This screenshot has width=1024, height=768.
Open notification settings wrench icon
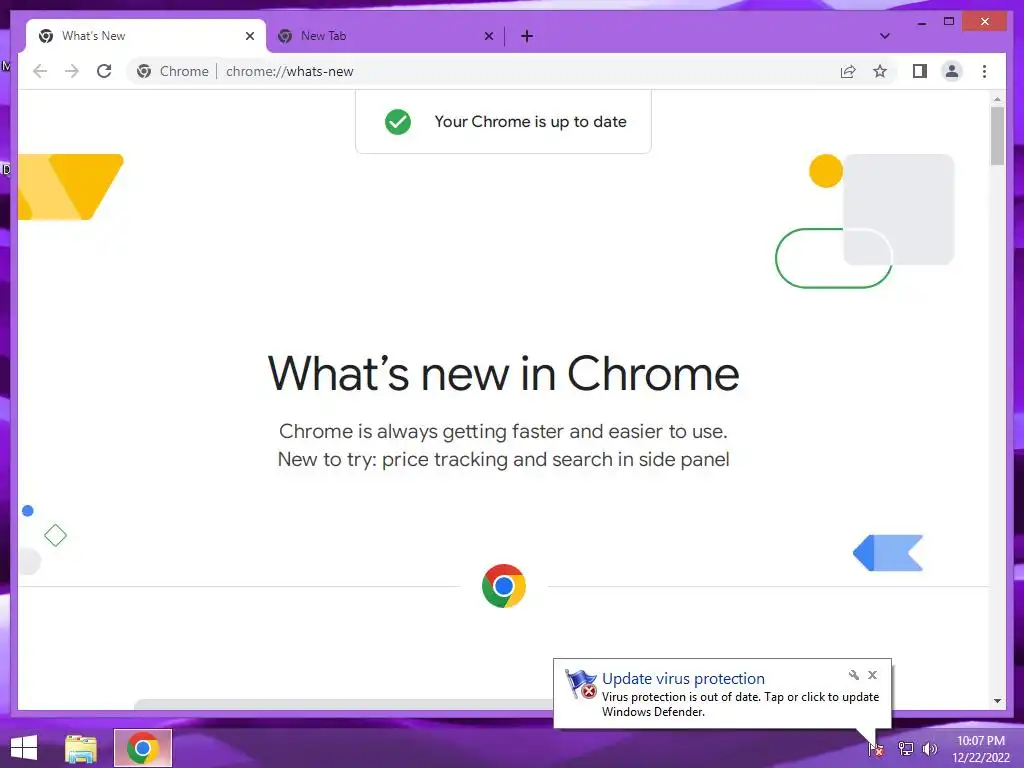854,675
